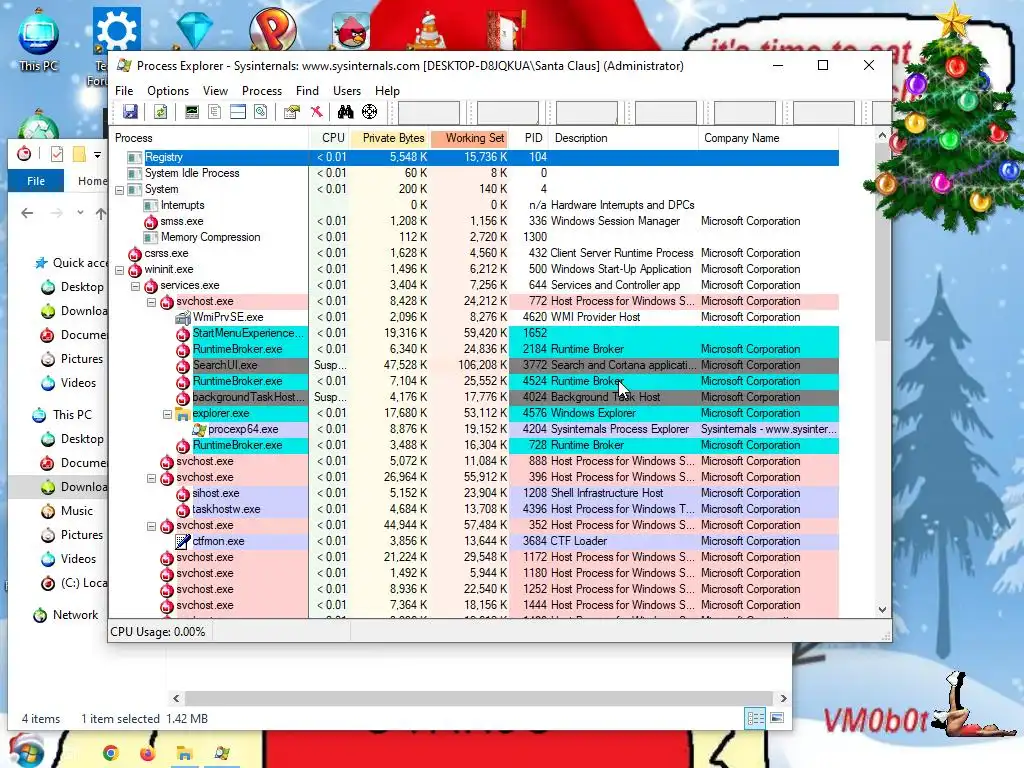Click the WmiPrvSE.exe process icon

[183, 317]
